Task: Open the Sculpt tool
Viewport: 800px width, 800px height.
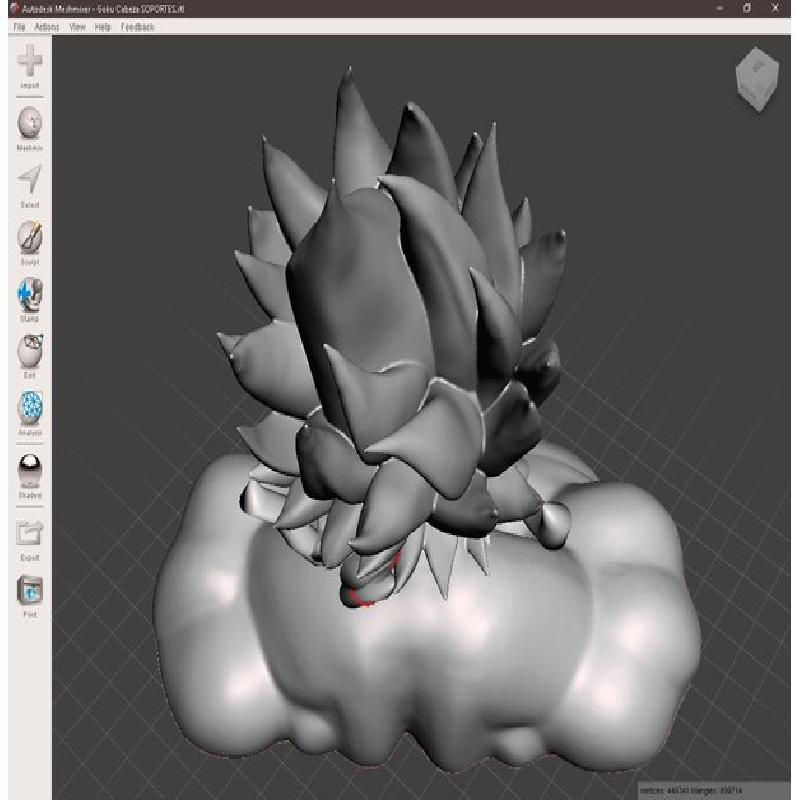Action: coord(30,243)
